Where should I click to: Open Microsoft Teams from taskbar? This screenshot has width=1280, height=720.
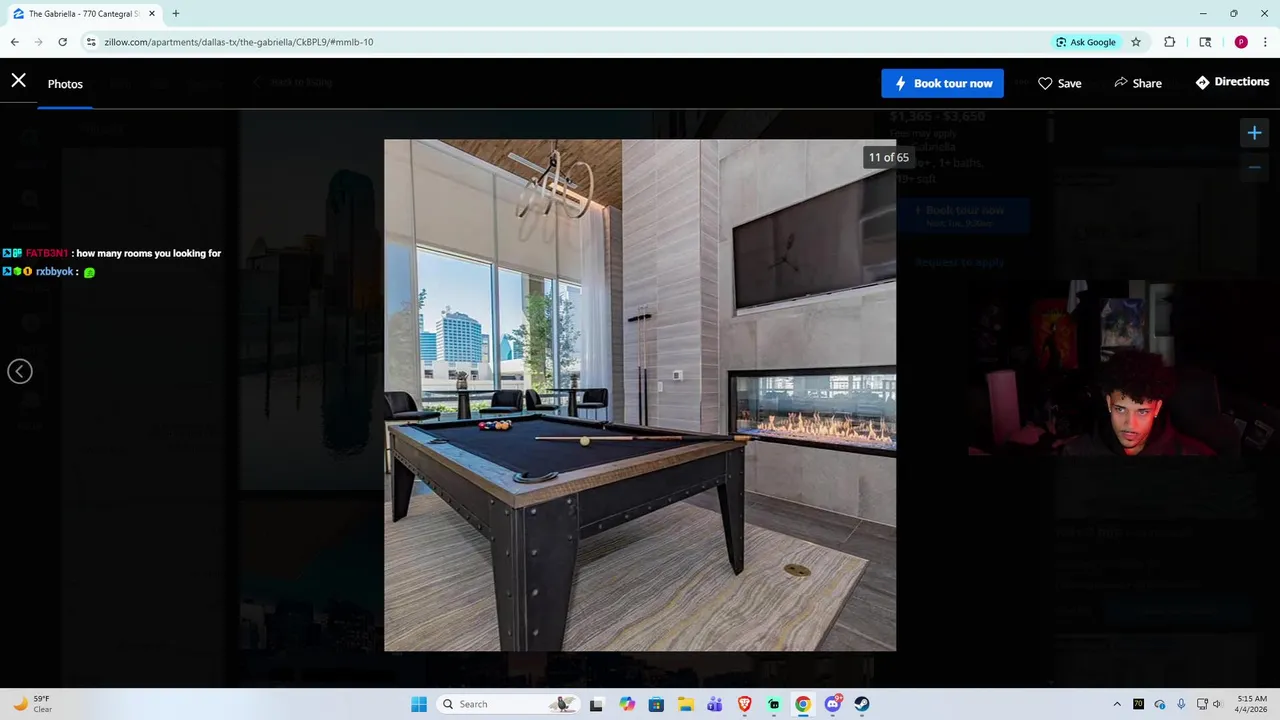tap(715, 704)
